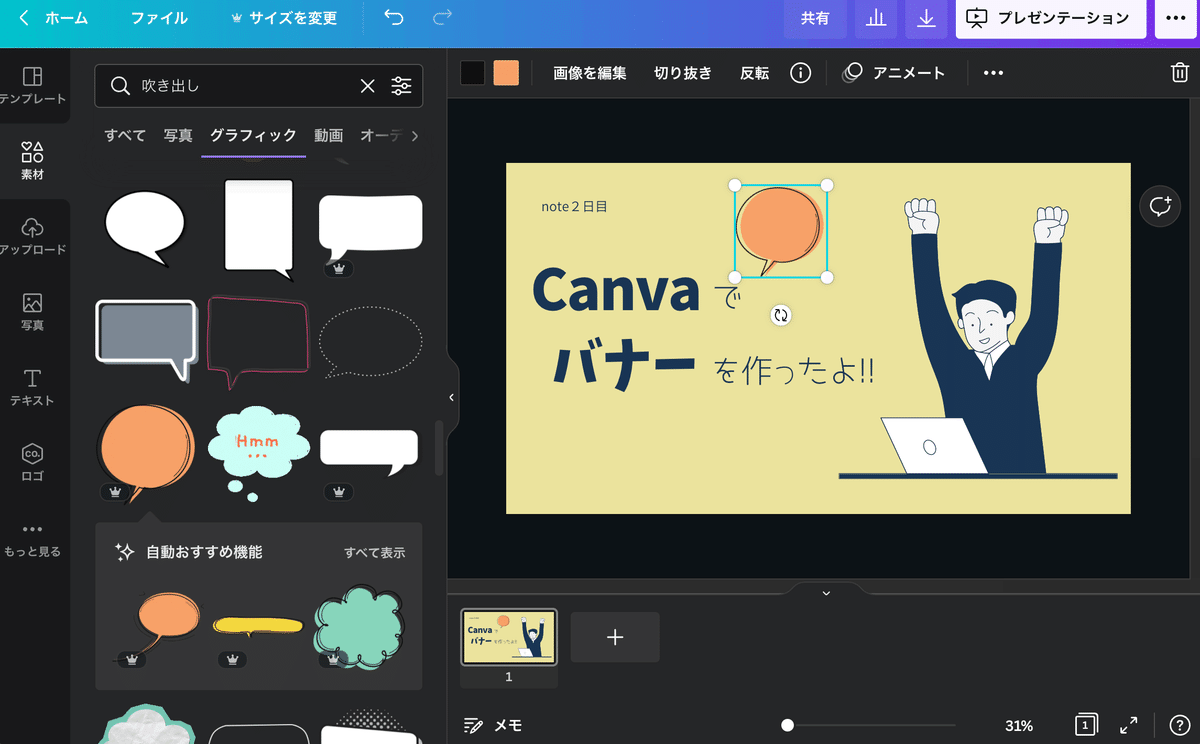This screenshot has height=744, width=1200.
Task: Adjust the zoom slider handle
Action: pyautogui.click(x=788, y=726)
